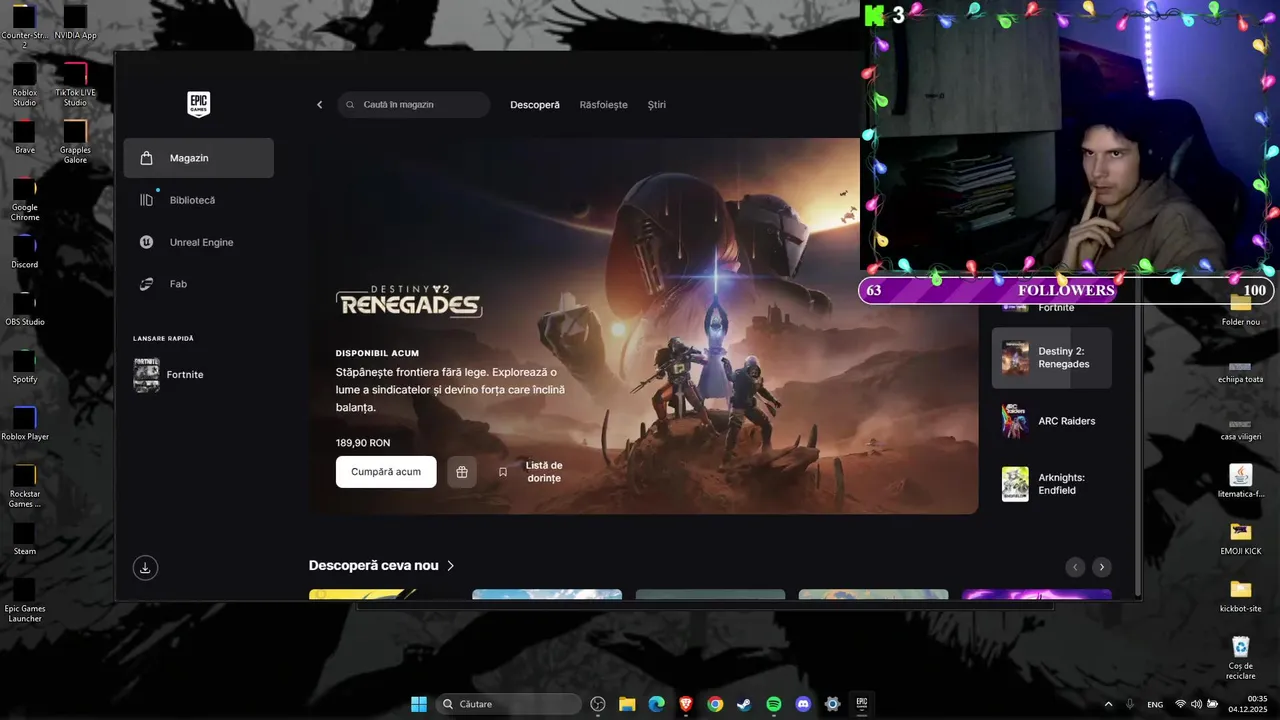The image size is (1280, 720).
Task: Open Discord desktop shortcut
Action: (24, 253)
